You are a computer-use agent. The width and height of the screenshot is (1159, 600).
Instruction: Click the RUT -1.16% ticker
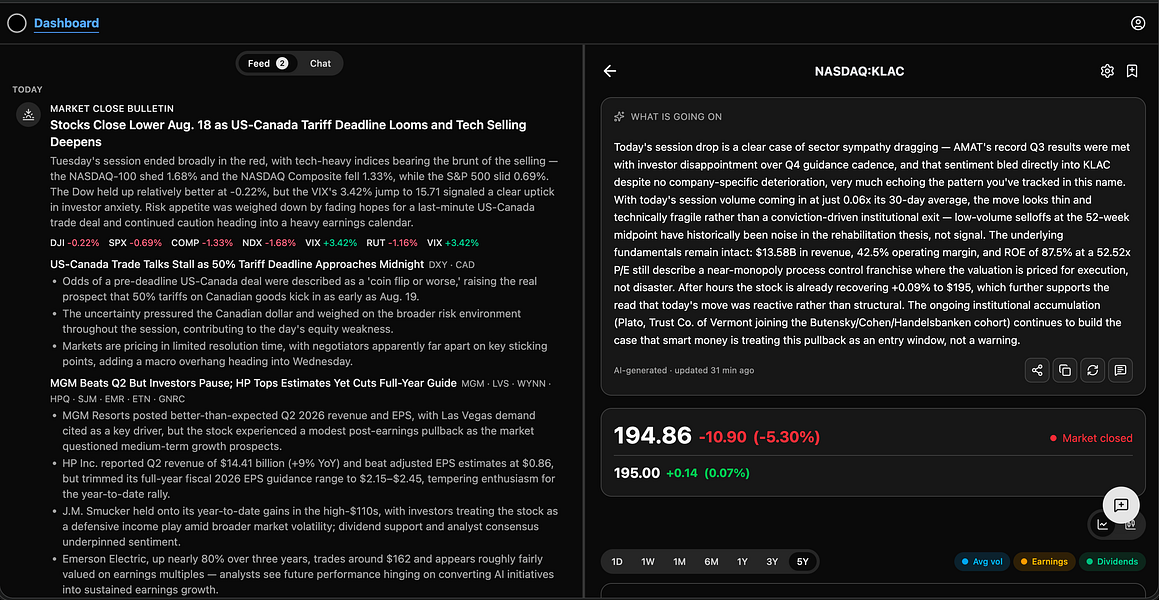point(391,242)
